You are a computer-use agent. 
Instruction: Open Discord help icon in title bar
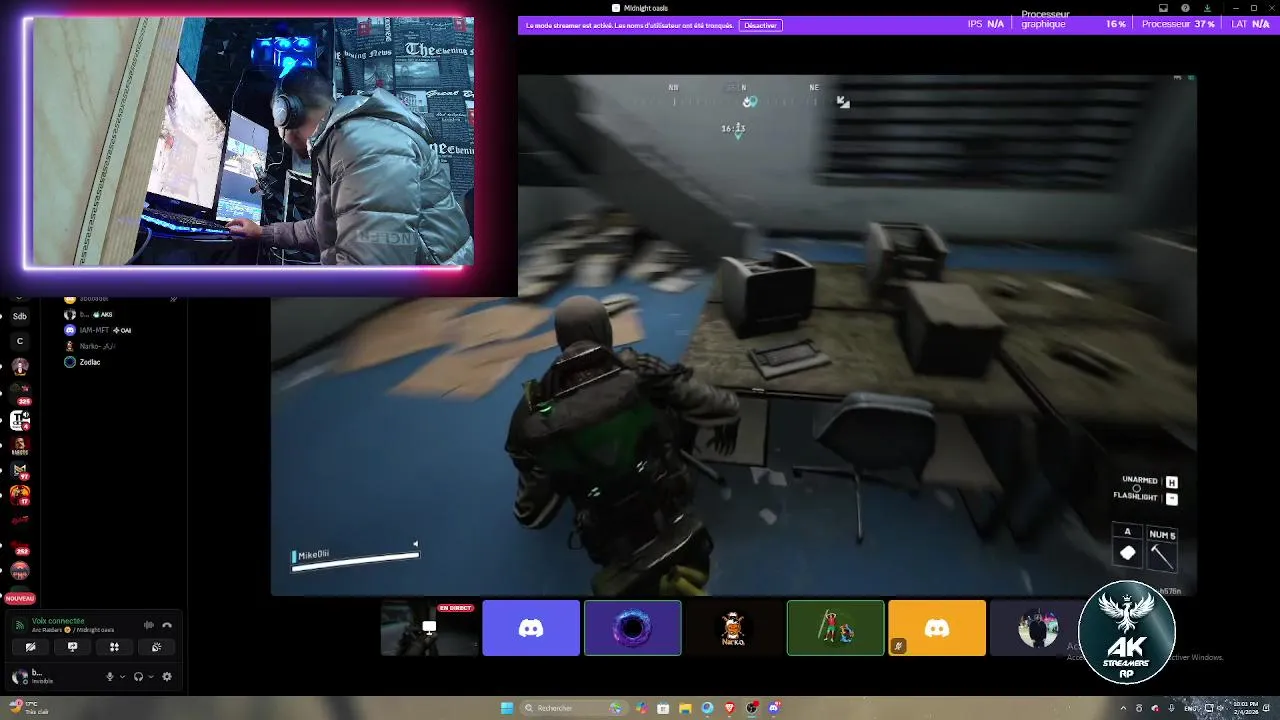point(1185,8)
